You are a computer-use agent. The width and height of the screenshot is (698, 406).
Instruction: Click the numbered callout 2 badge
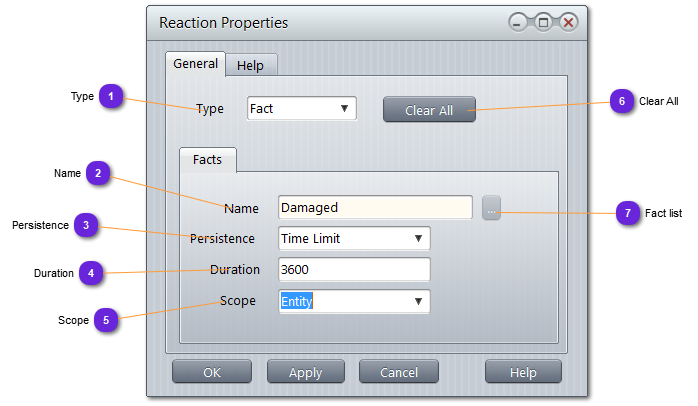(98, 174)
